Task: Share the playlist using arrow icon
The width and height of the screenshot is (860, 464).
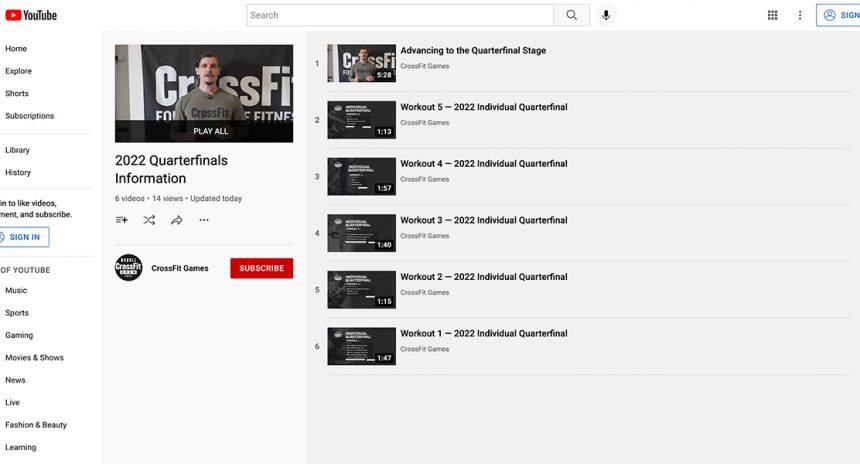Action: [177, 220]
